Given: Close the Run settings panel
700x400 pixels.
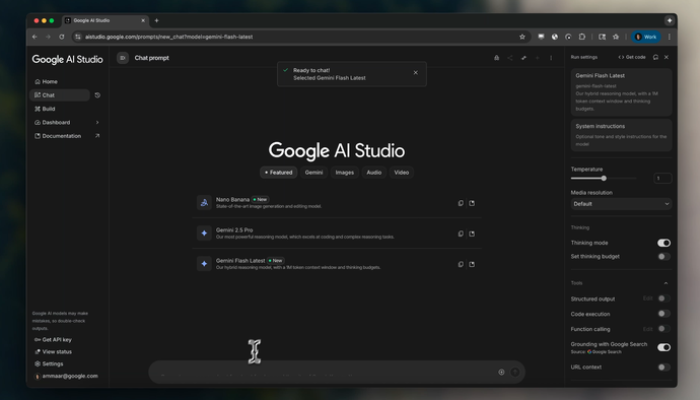Looking at the screenshot, I should (667, 57).
